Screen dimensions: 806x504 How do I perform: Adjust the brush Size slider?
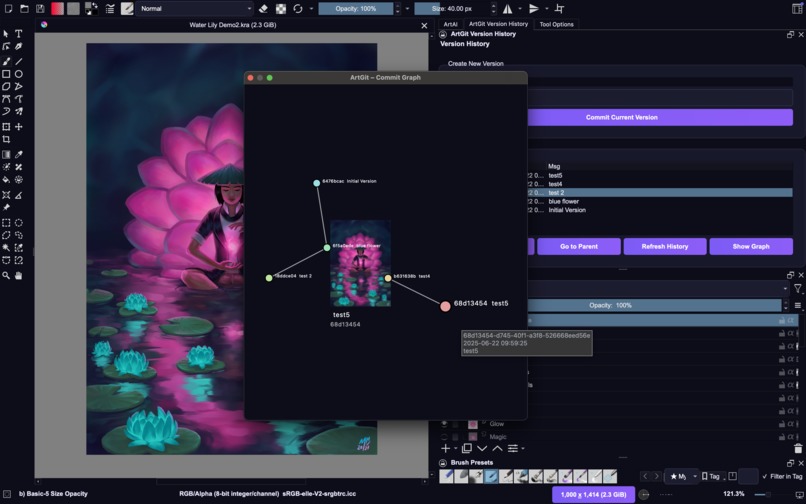pos(452,9)
